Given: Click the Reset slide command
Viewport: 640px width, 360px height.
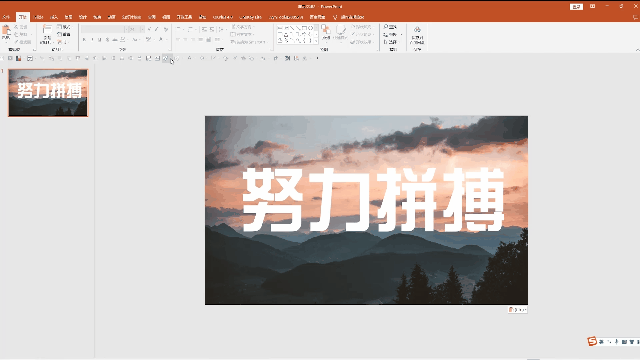Looking at the screenshot, I should [64, 34].
